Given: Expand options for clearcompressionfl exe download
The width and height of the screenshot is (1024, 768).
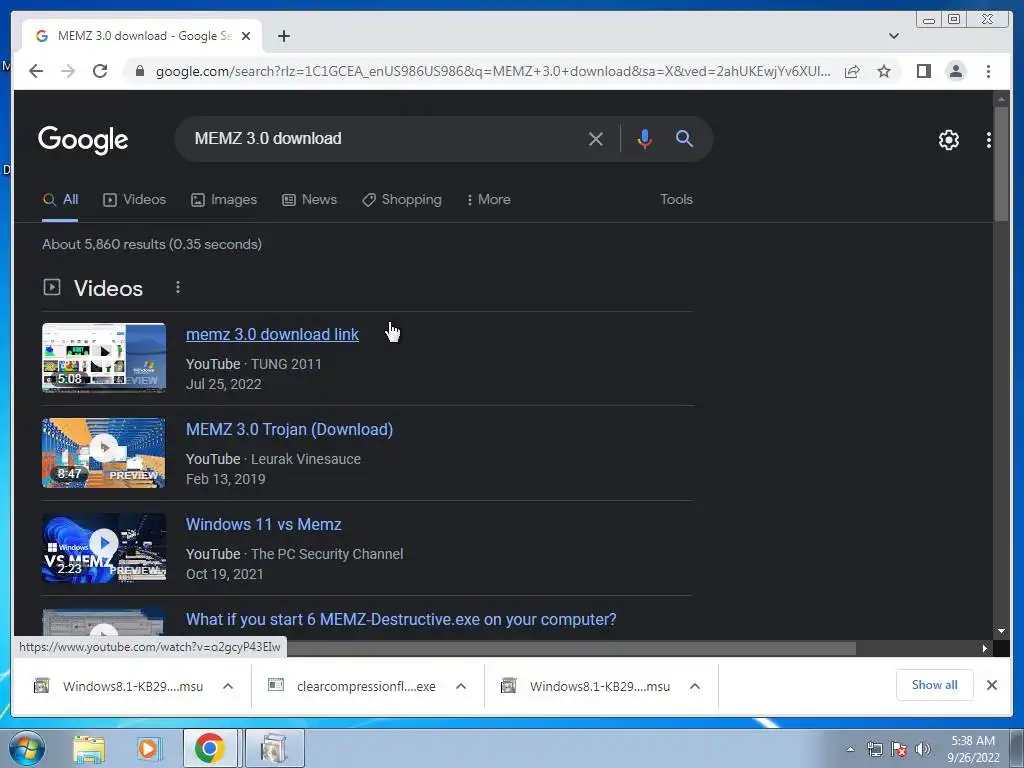Looking at the screenshot, I should tap(461, 686).
